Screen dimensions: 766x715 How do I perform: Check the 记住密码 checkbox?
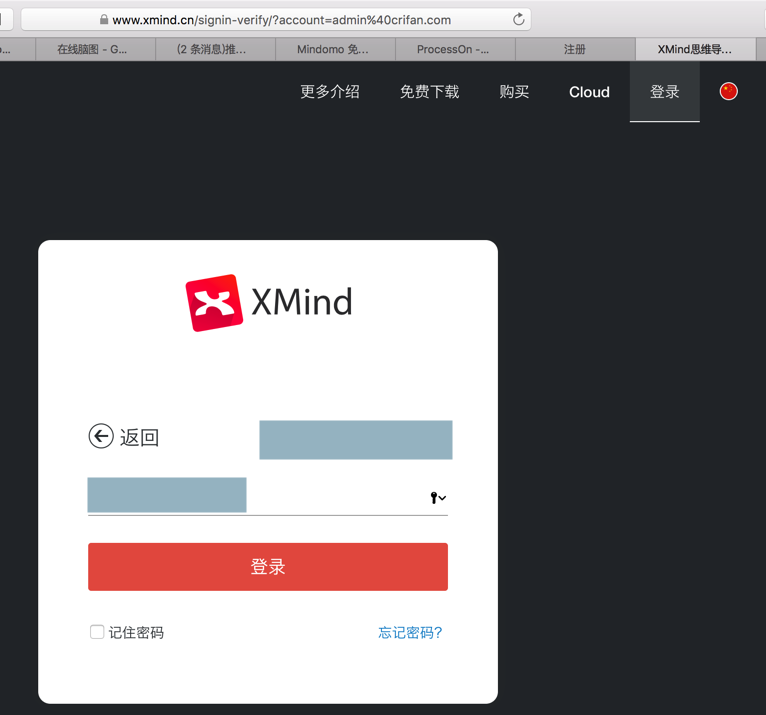(x=97, y=631)
